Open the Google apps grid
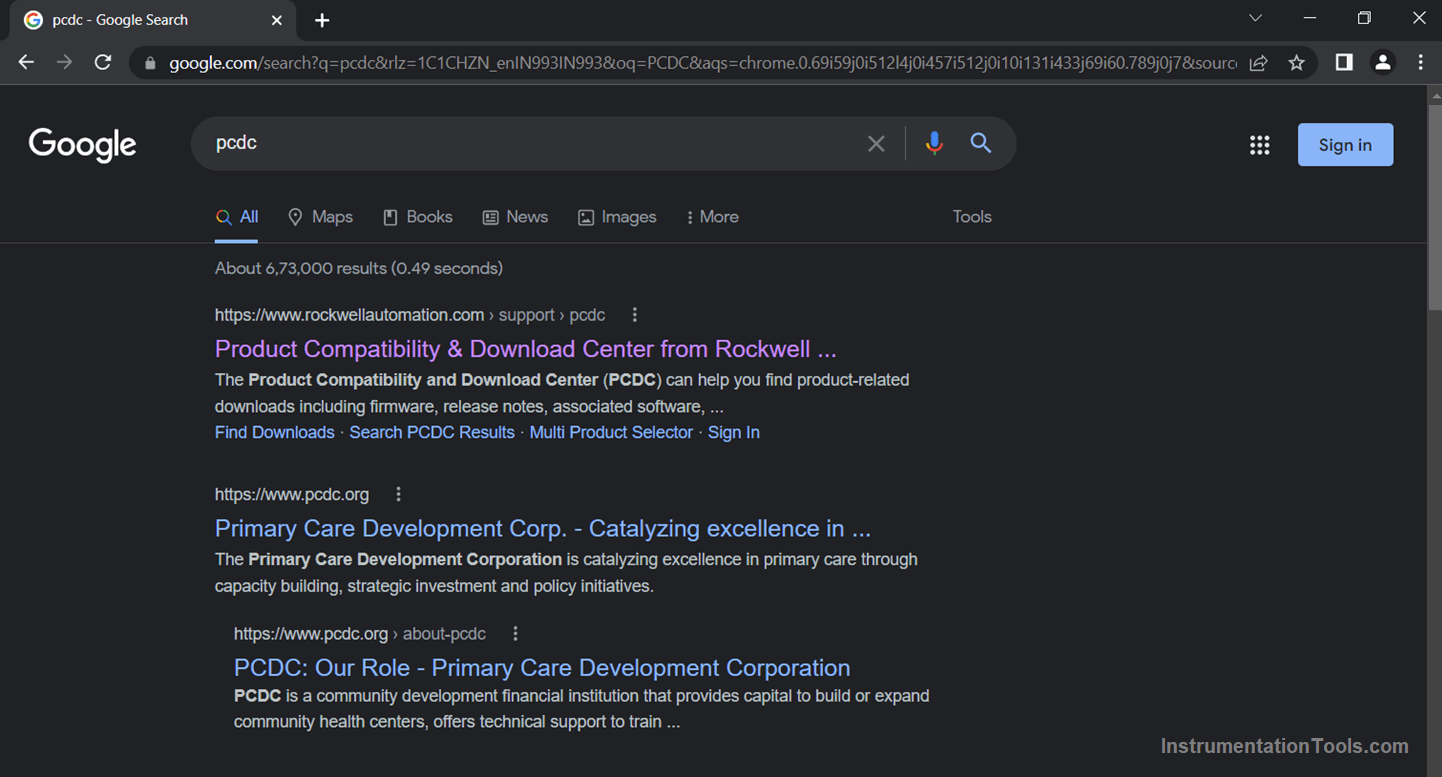 pyautogui.click(x=1259, y=145)
